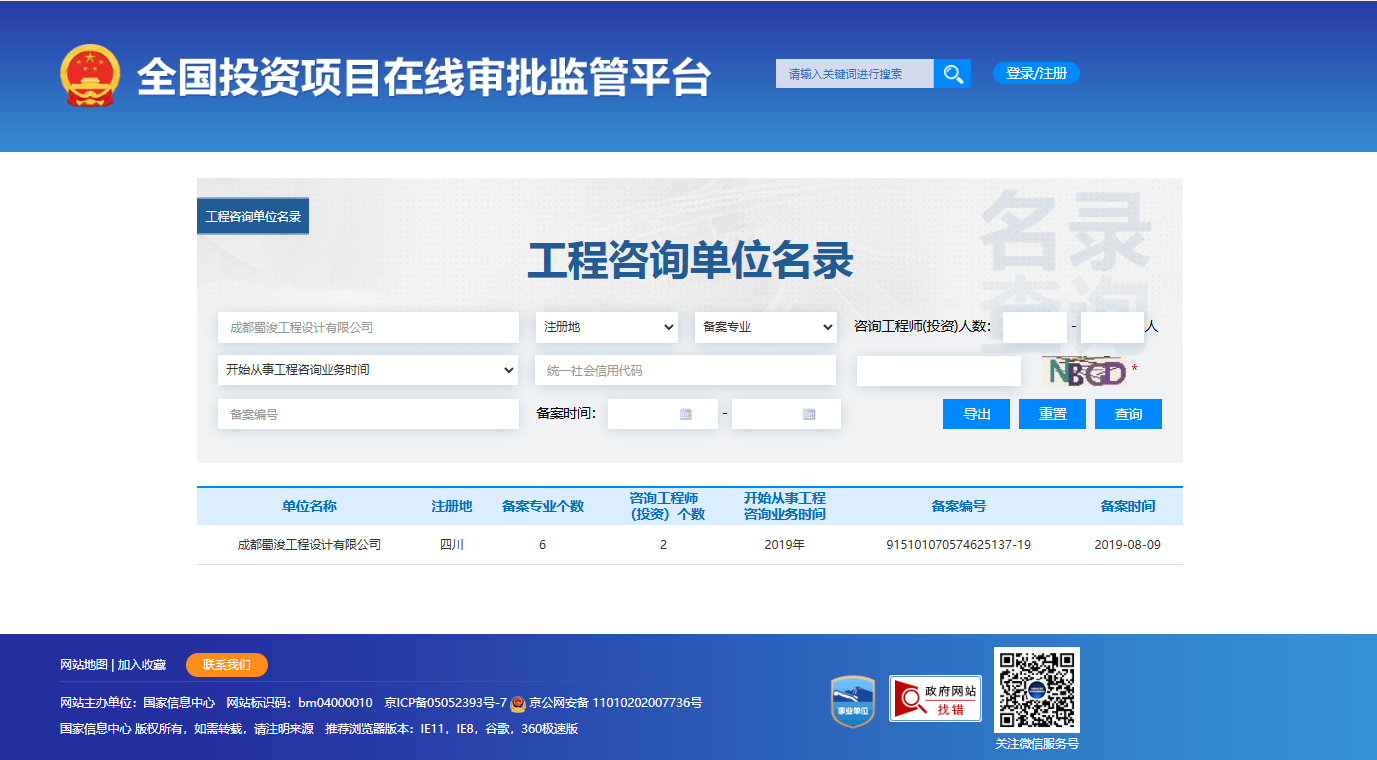
Task: Click the 备案专业个数 value 6
Action: 542,545
